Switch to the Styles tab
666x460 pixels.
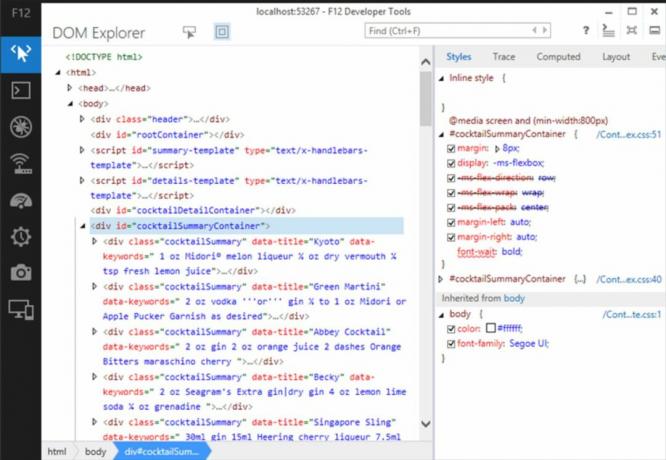tap(459, 56)
